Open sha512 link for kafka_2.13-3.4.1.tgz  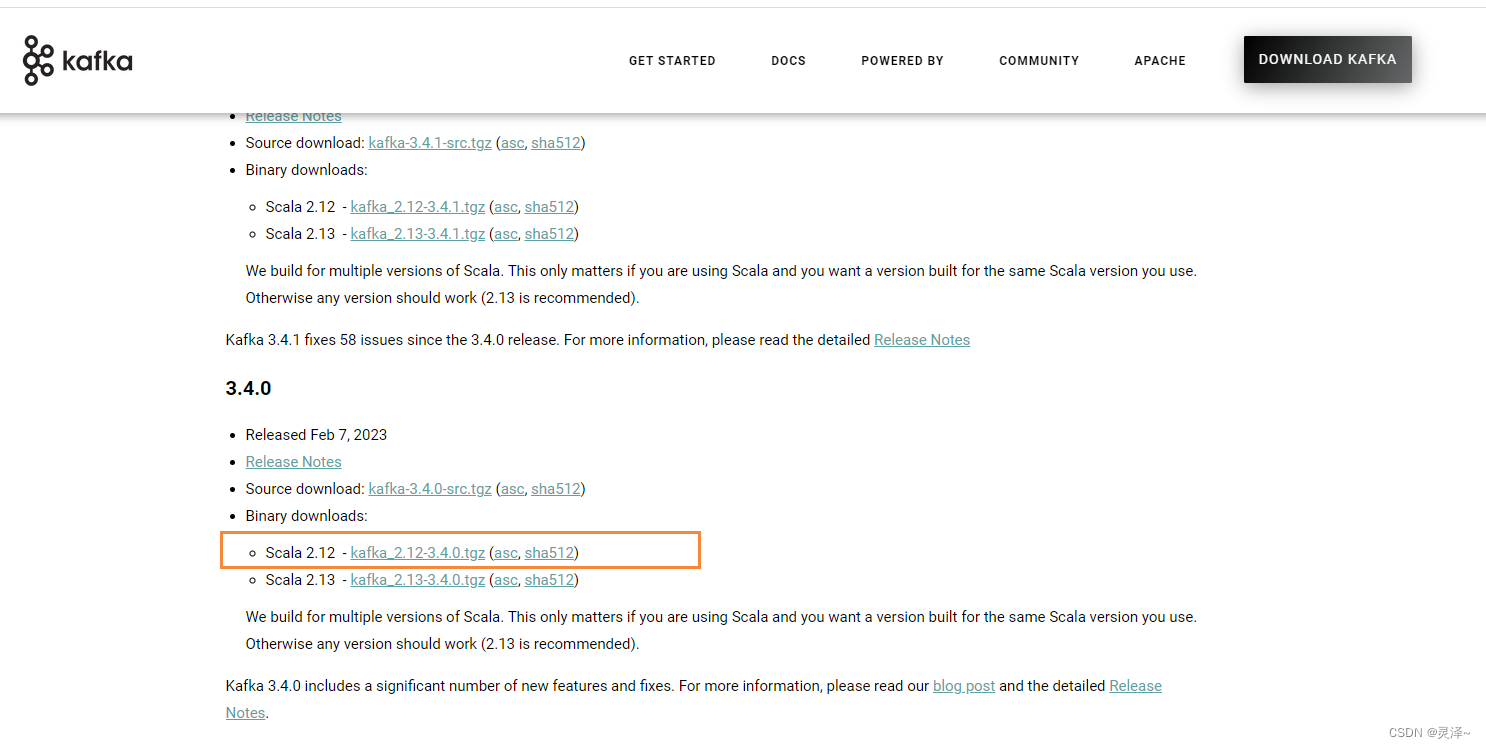pos(549,234)
